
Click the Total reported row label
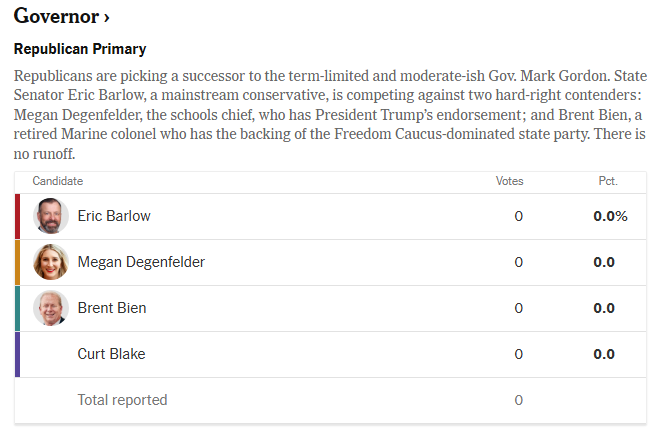pos(122,400)
